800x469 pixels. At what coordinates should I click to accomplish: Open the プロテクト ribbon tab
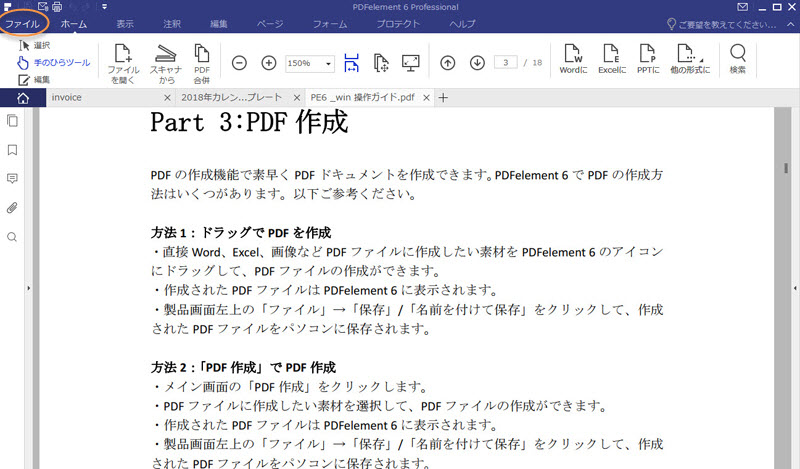(x=398, y=24)
